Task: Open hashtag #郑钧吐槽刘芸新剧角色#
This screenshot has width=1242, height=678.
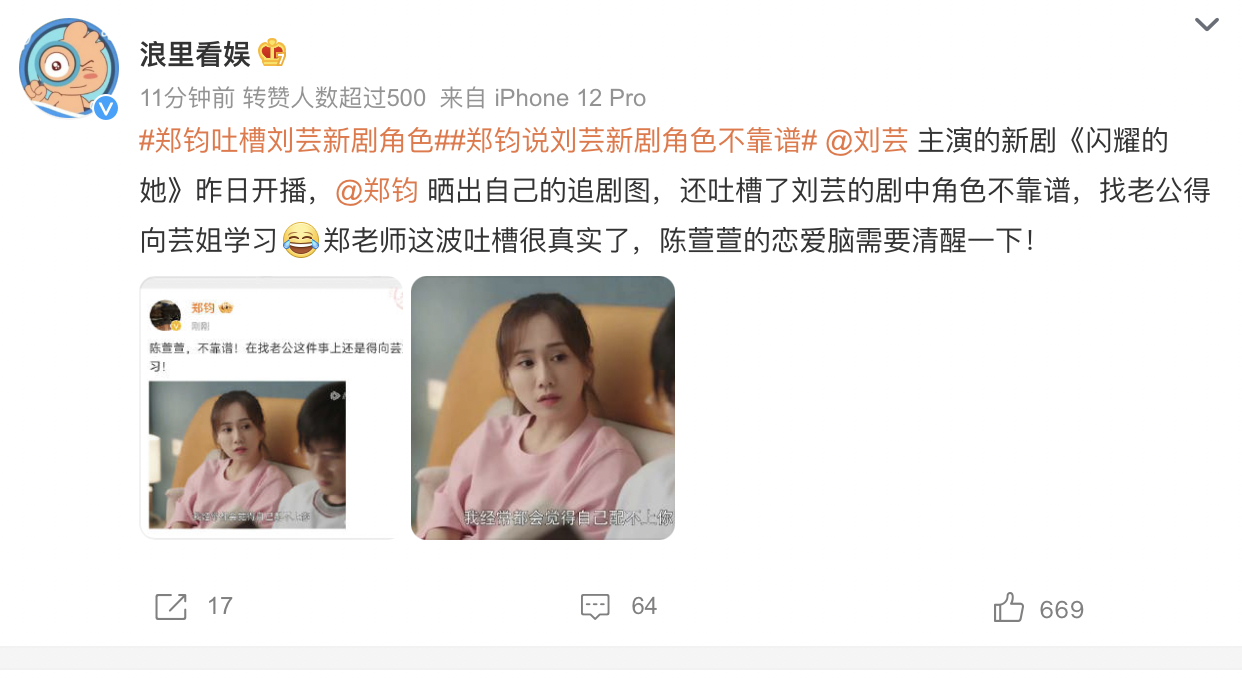Action: coord(287,141)
